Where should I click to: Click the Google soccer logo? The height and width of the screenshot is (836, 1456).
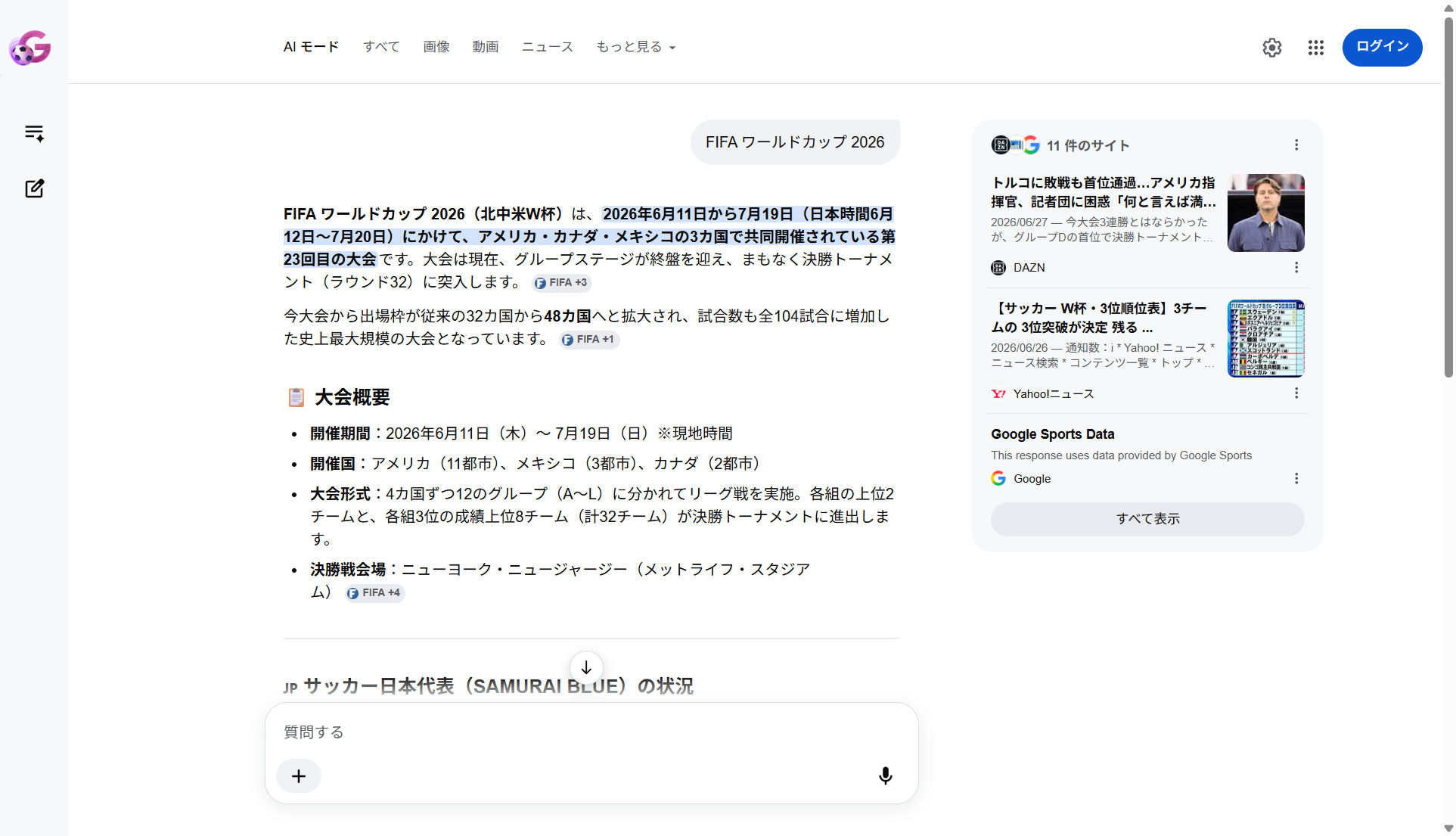pyautogui.click(x=30, y=48)
